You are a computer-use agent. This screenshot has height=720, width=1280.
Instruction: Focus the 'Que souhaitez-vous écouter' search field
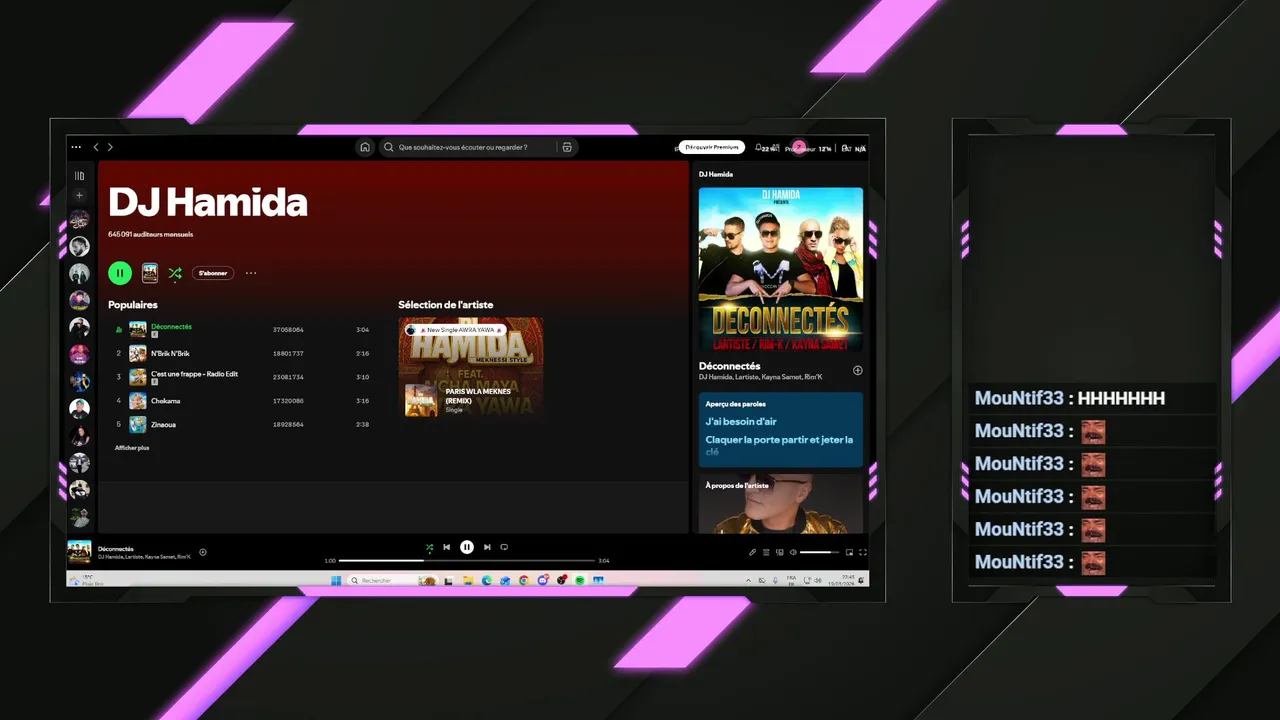point(466,147)
